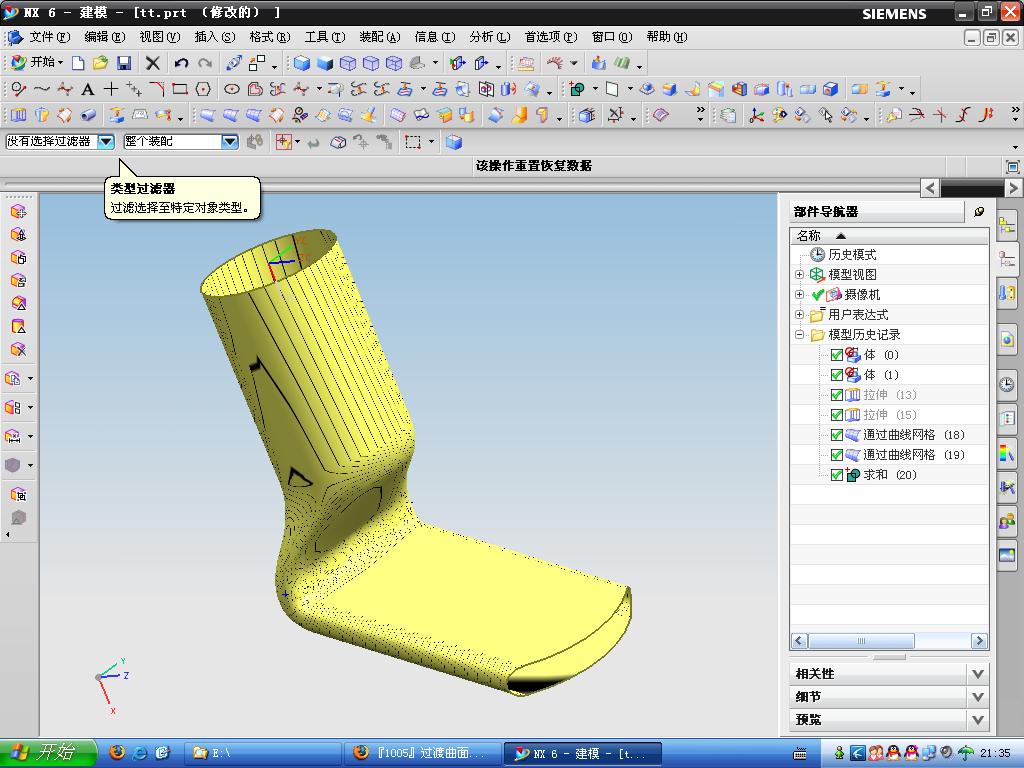Click the Part Navigator pin icon

[978, 212]
